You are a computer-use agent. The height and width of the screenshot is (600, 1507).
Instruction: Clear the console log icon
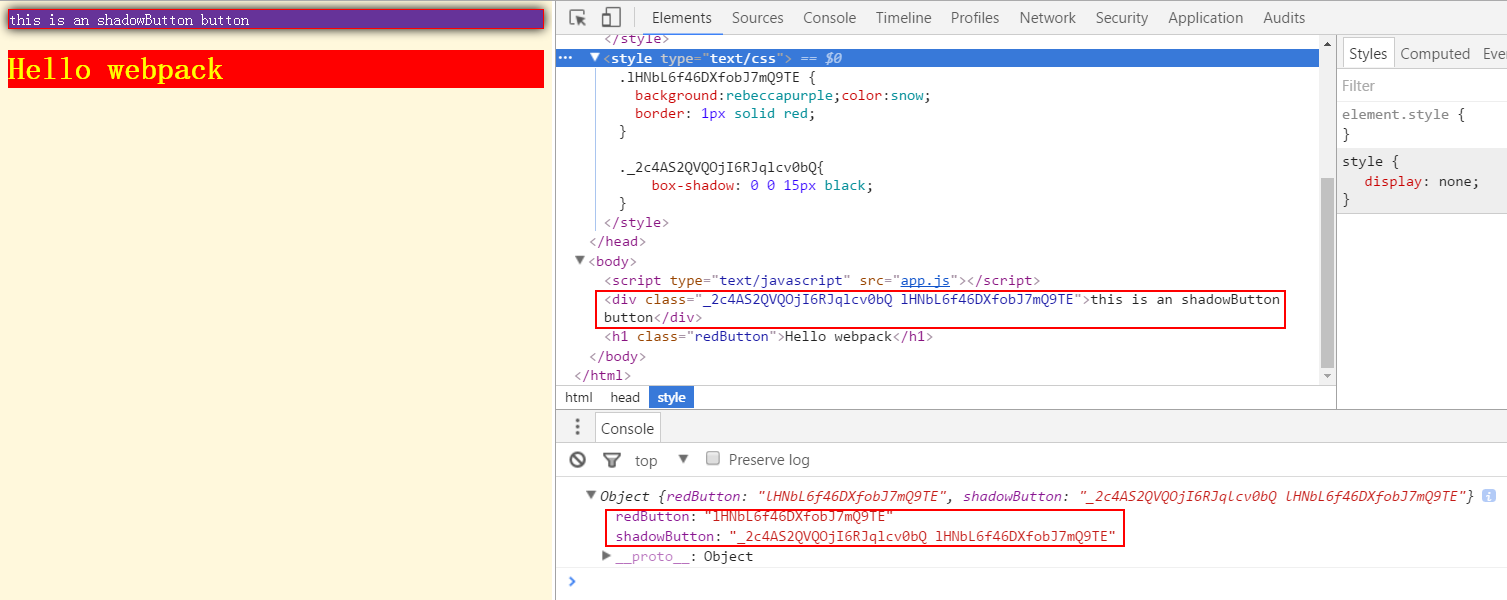578,460
